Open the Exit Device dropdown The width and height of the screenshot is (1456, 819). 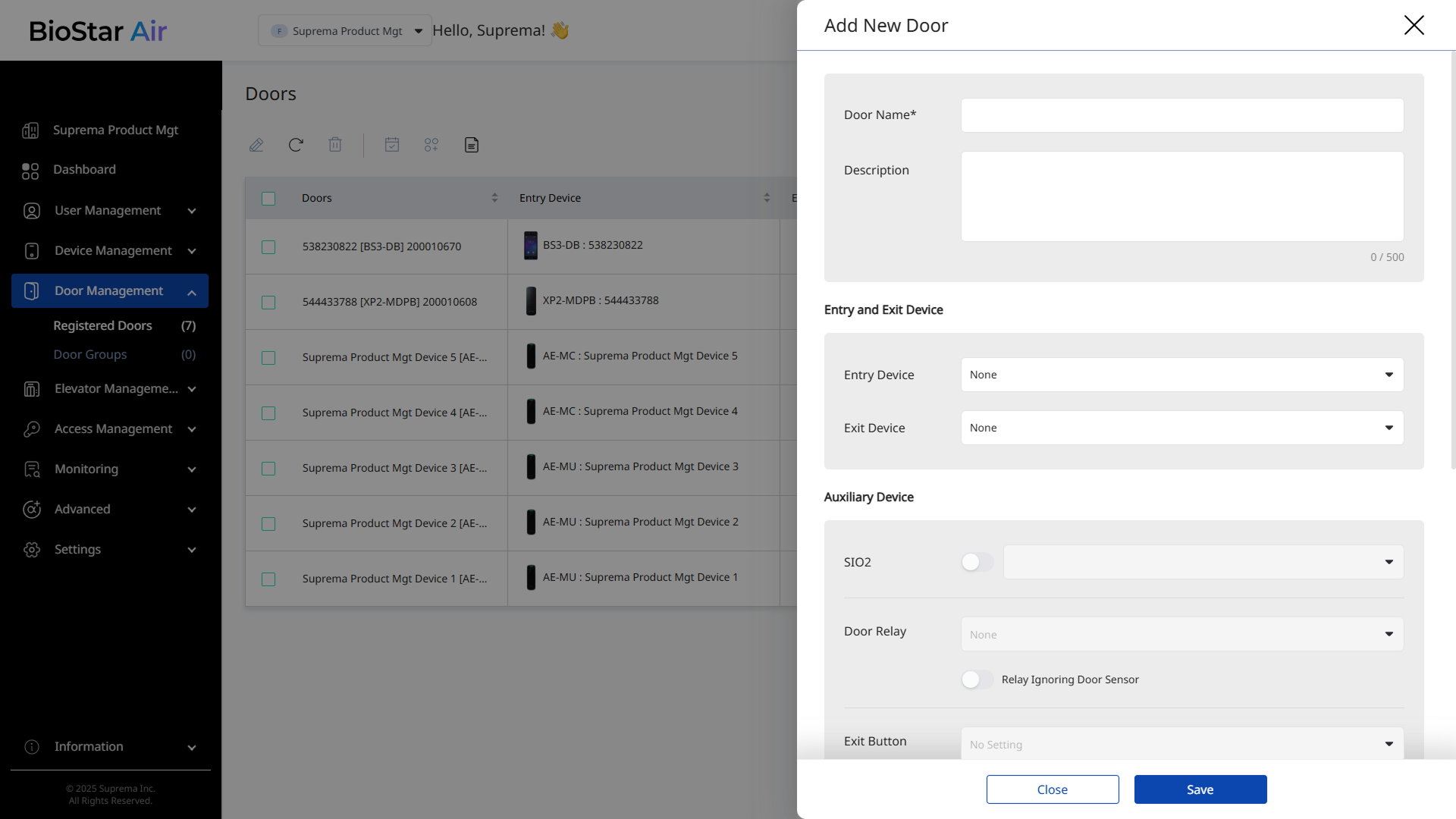[1181, 428]
